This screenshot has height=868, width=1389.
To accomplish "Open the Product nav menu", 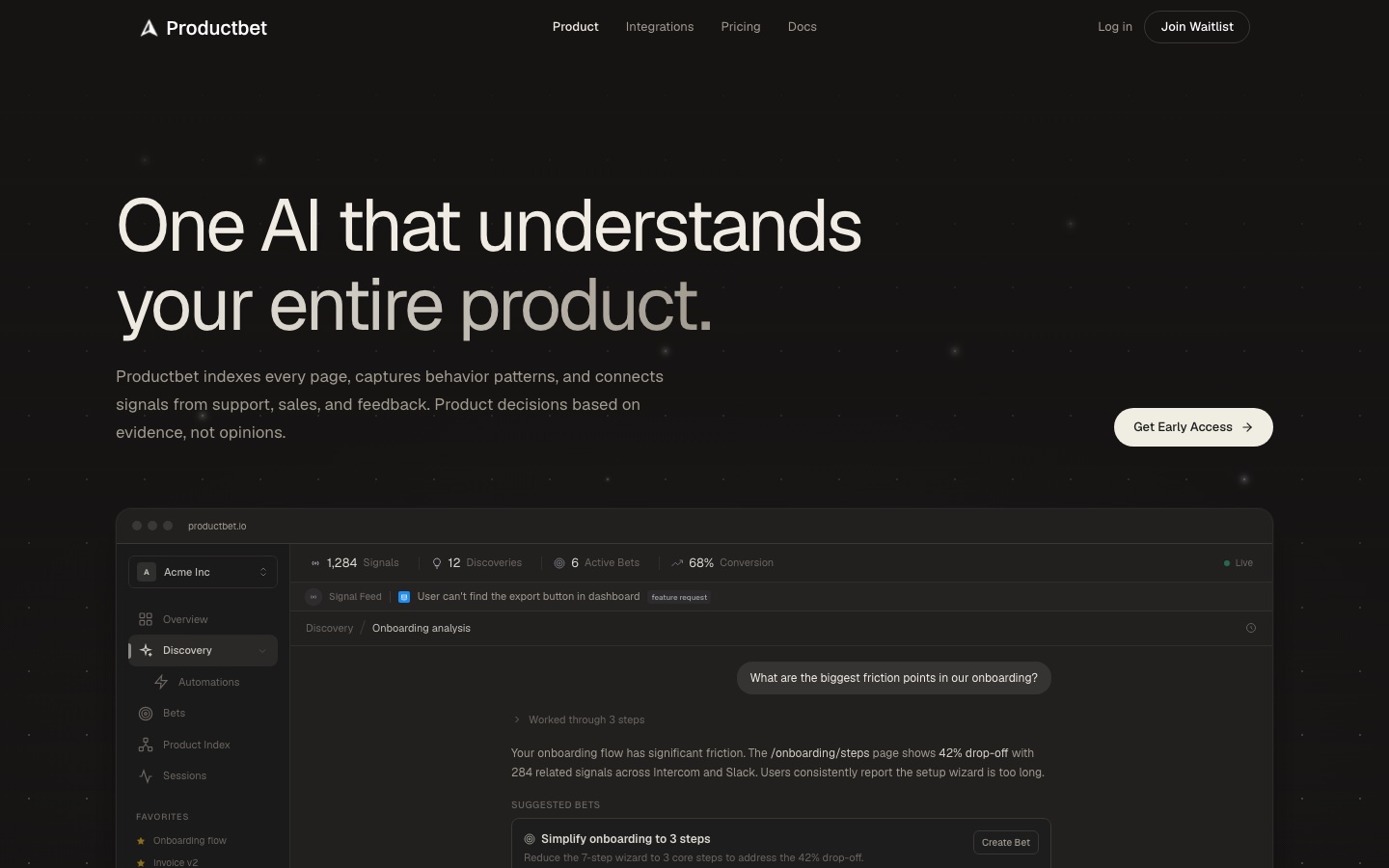I will click(x=576, y=27).
